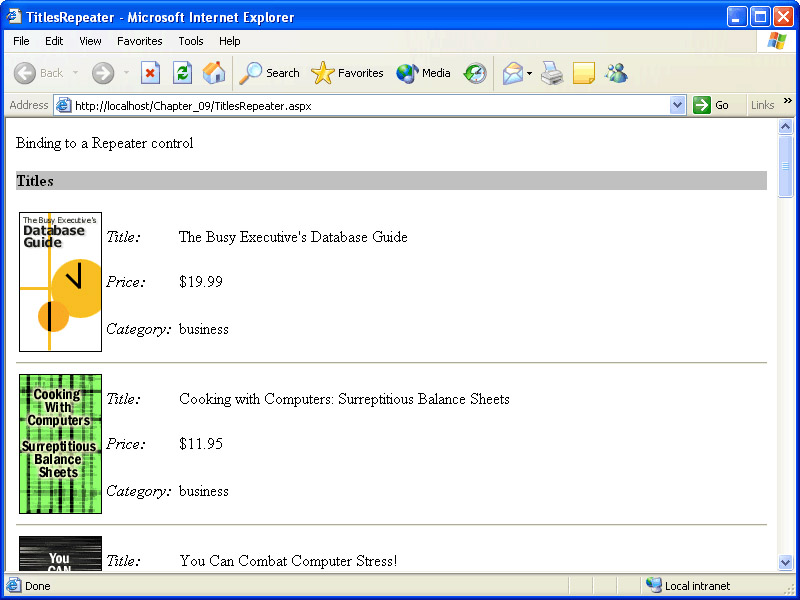
Task: Click the Stop loading icon
Action: point(150,73)
